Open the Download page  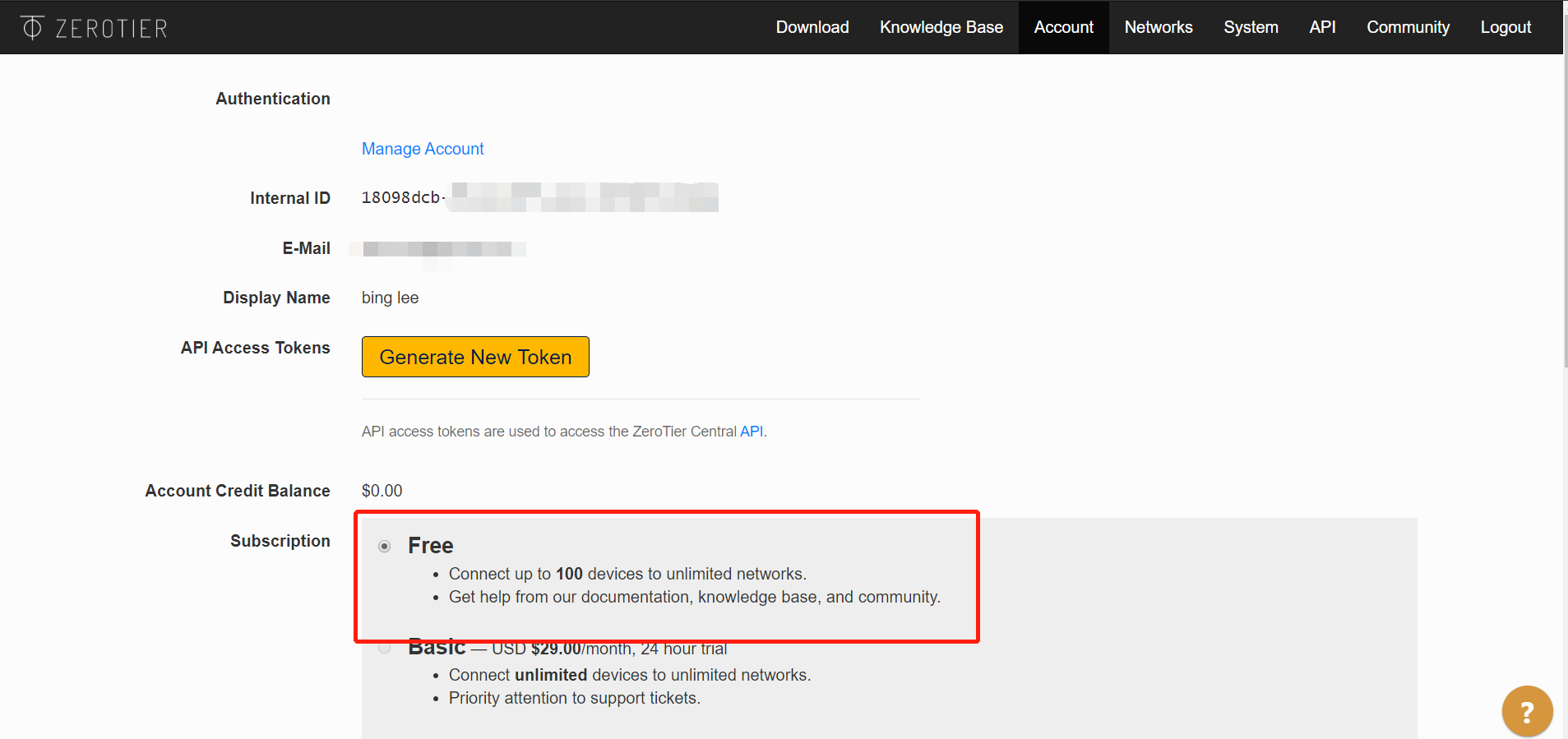coord(812,27)
